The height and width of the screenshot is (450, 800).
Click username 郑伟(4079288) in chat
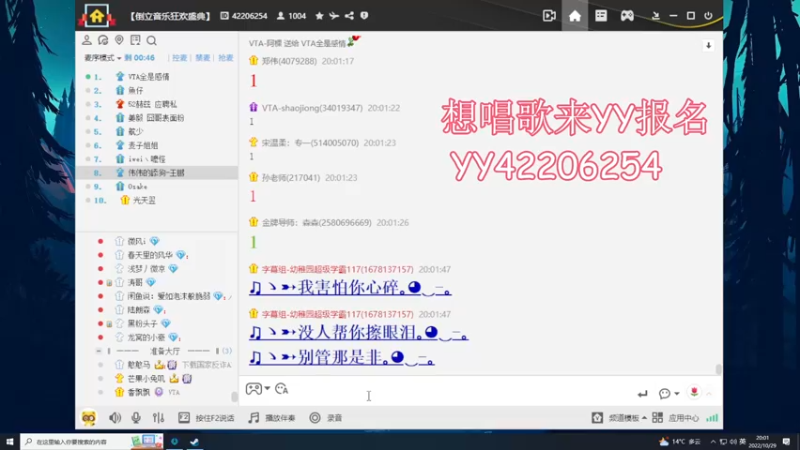click(289, 61)
